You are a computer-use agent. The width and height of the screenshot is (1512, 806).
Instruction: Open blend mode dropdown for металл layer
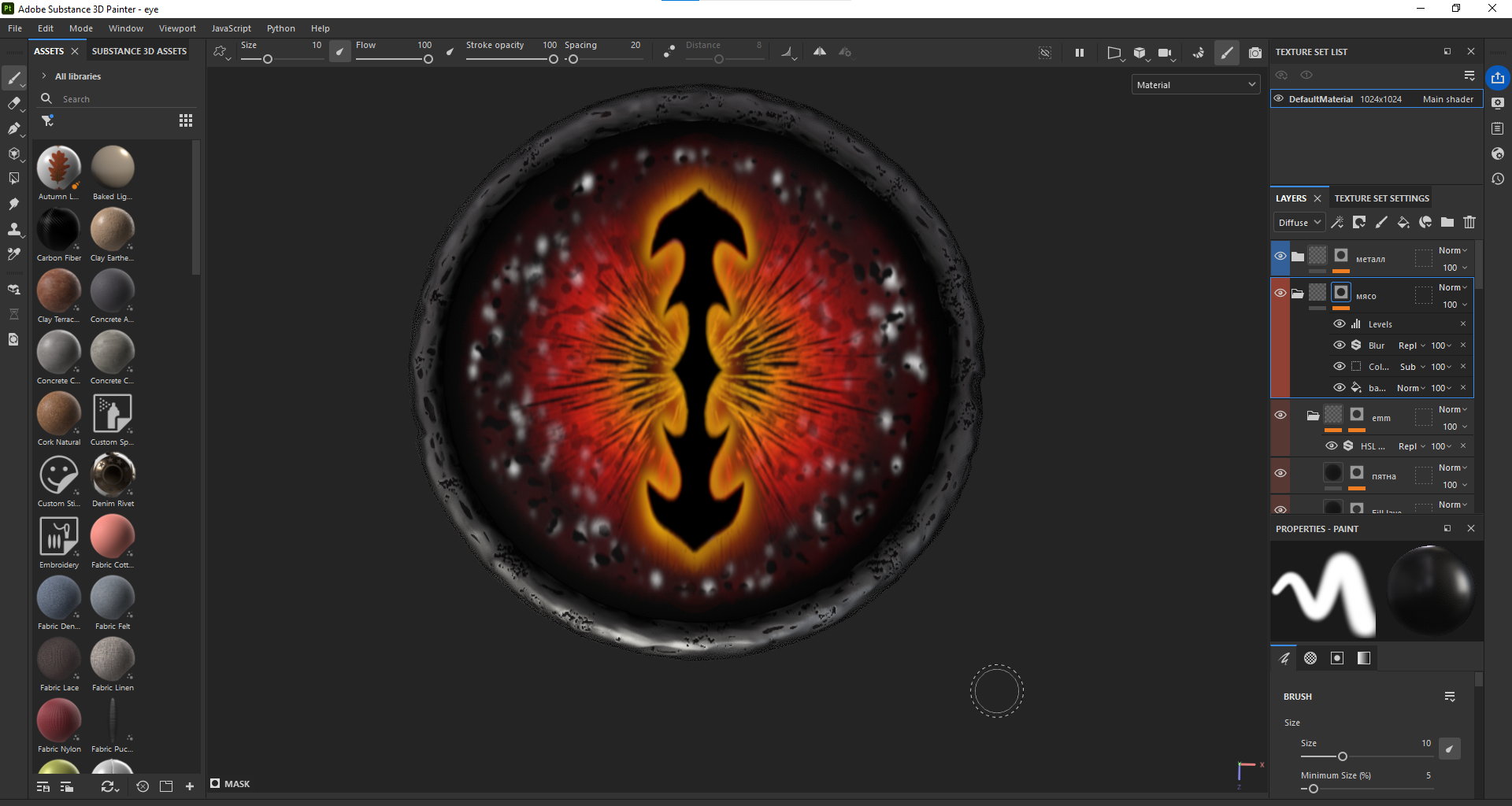pos(1453,250)
